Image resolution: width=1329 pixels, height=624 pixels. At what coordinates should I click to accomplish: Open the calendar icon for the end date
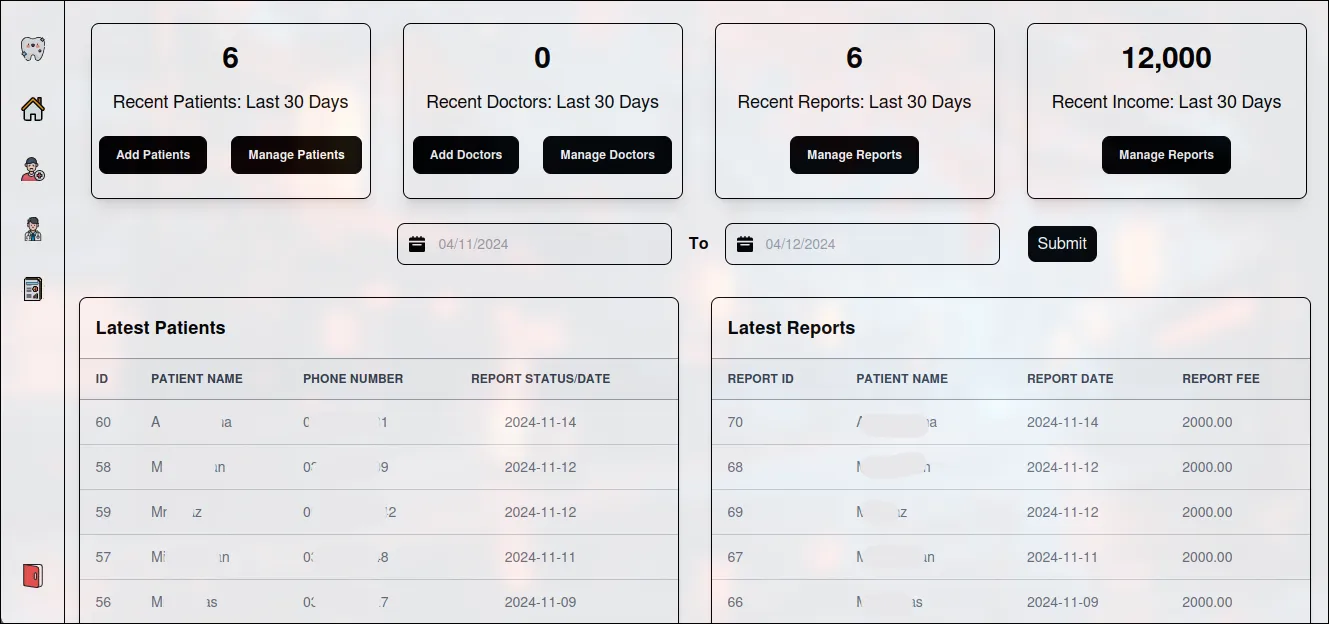746,242
